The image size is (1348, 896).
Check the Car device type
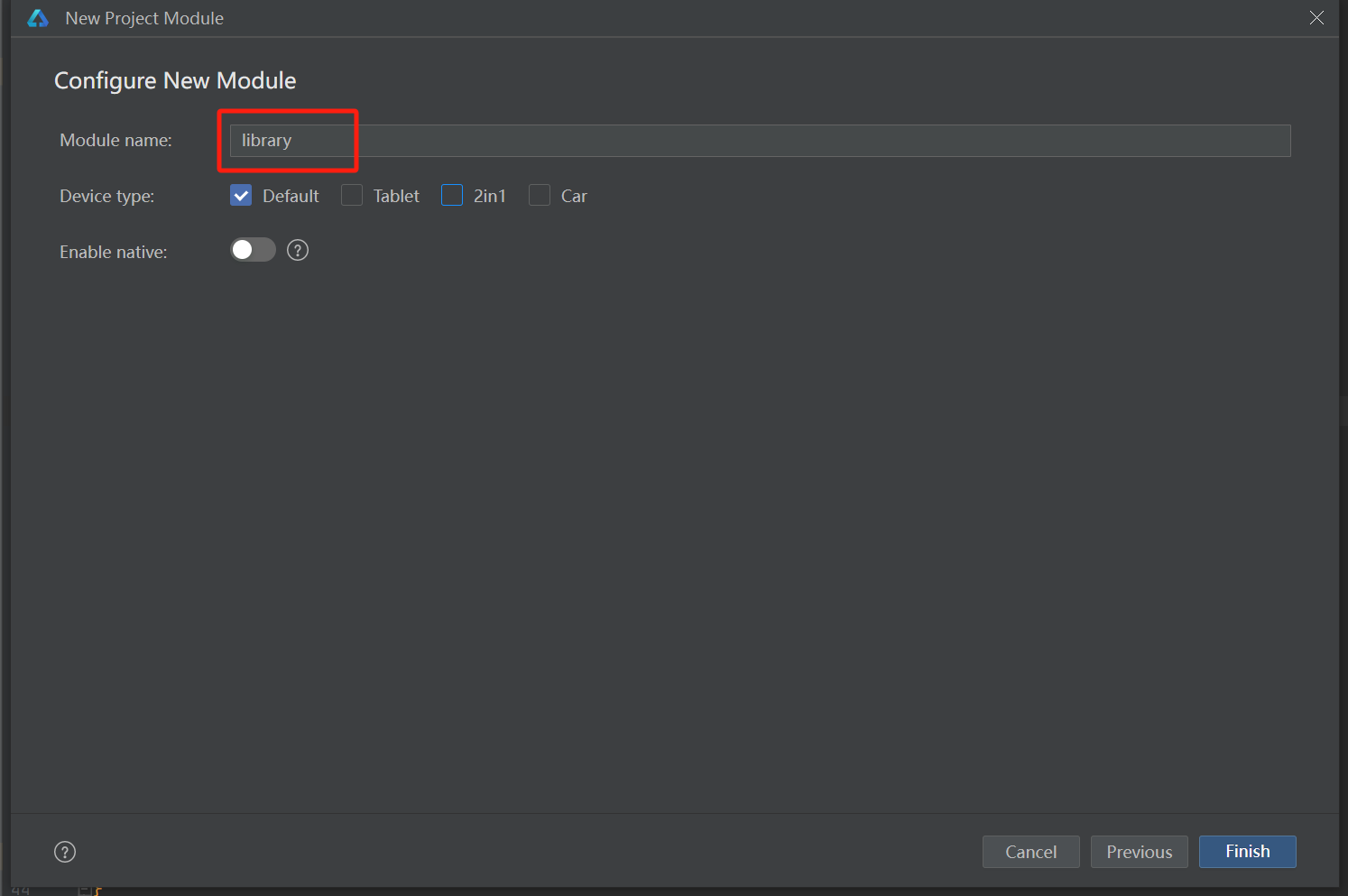coord(540,196)
